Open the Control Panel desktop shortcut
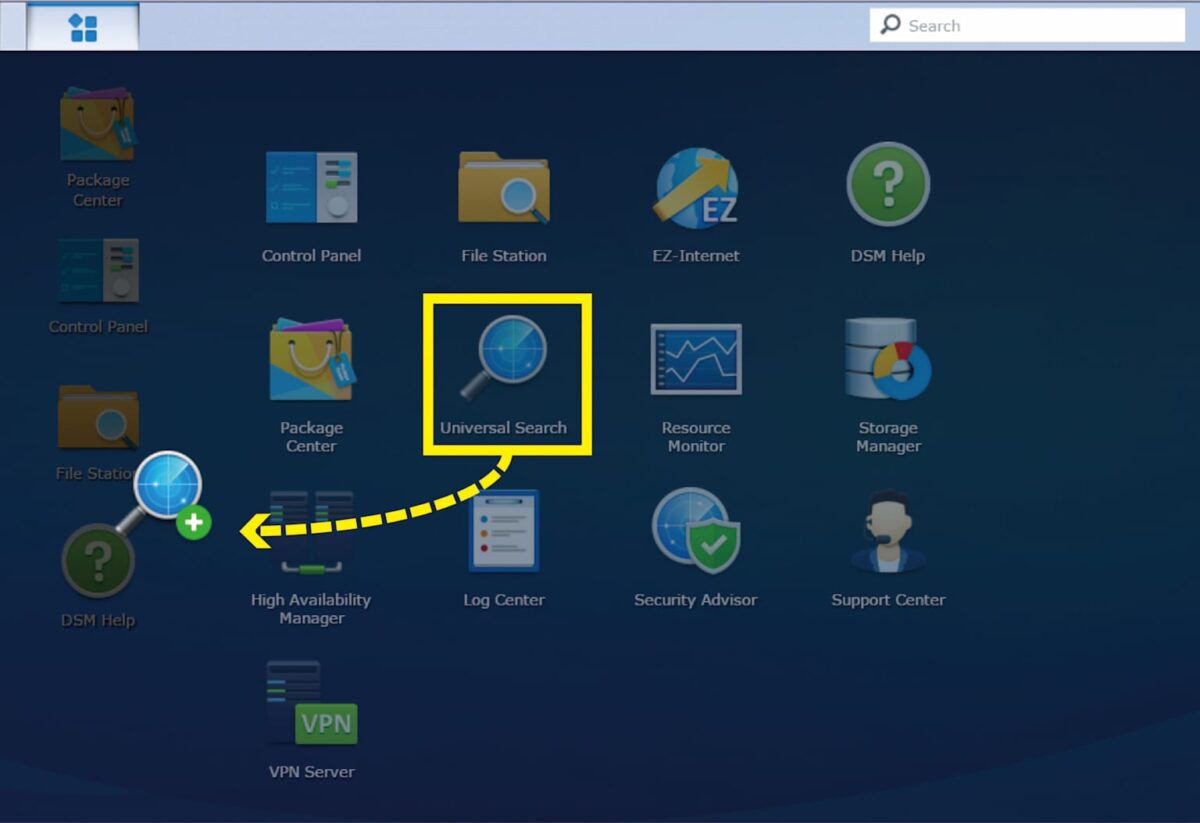This screenshot has height=823, width=1200. pos(98,286)
